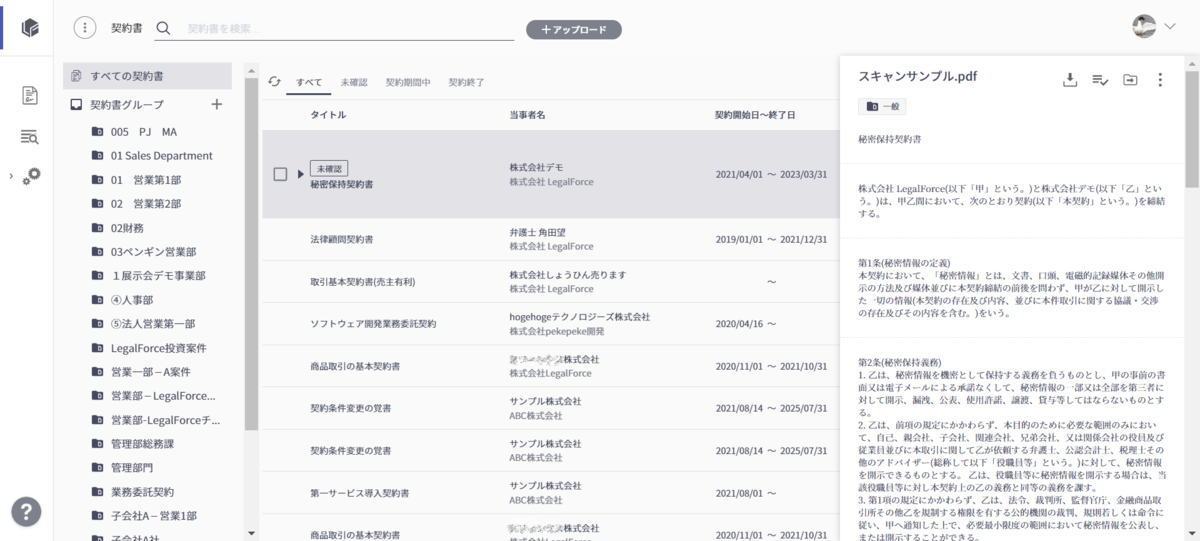The width and height of the screenshot is (1200, 541).
Task: Sort by the 当事者名 column header
Action: 527,115
